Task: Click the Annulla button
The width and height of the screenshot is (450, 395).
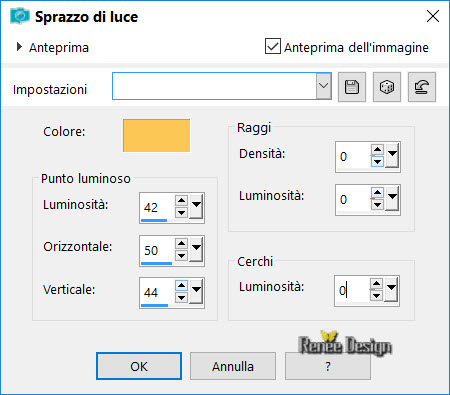Action: tap(233, 366)
